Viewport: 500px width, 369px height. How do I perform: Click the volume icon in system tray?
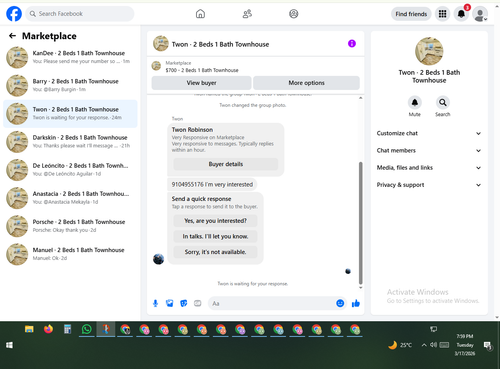(x=433, y=345)
